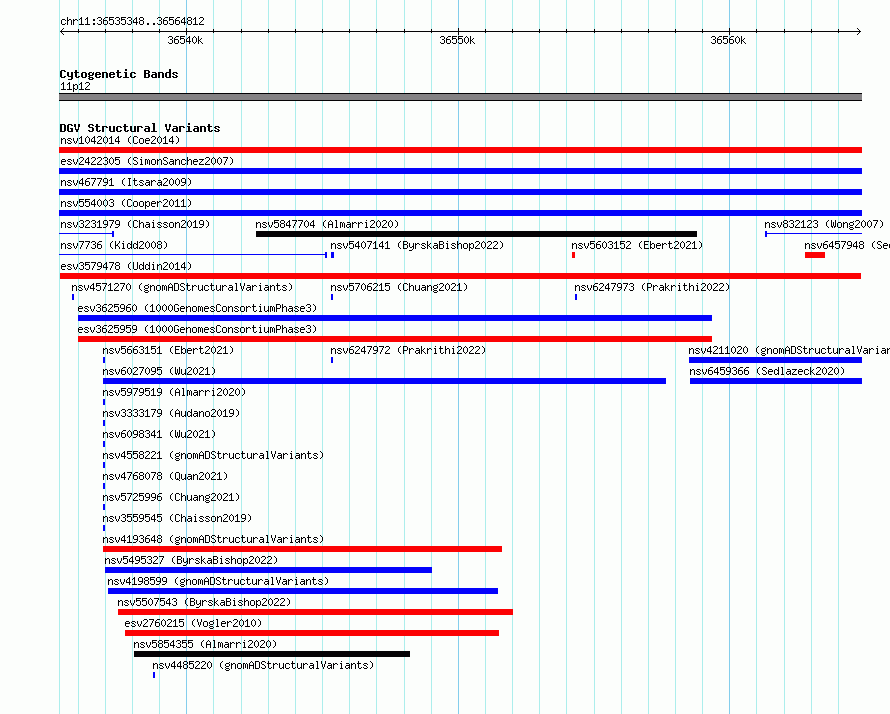Open the nsv467791 (Itsara2009) variant label

click(x=126, y=182)
